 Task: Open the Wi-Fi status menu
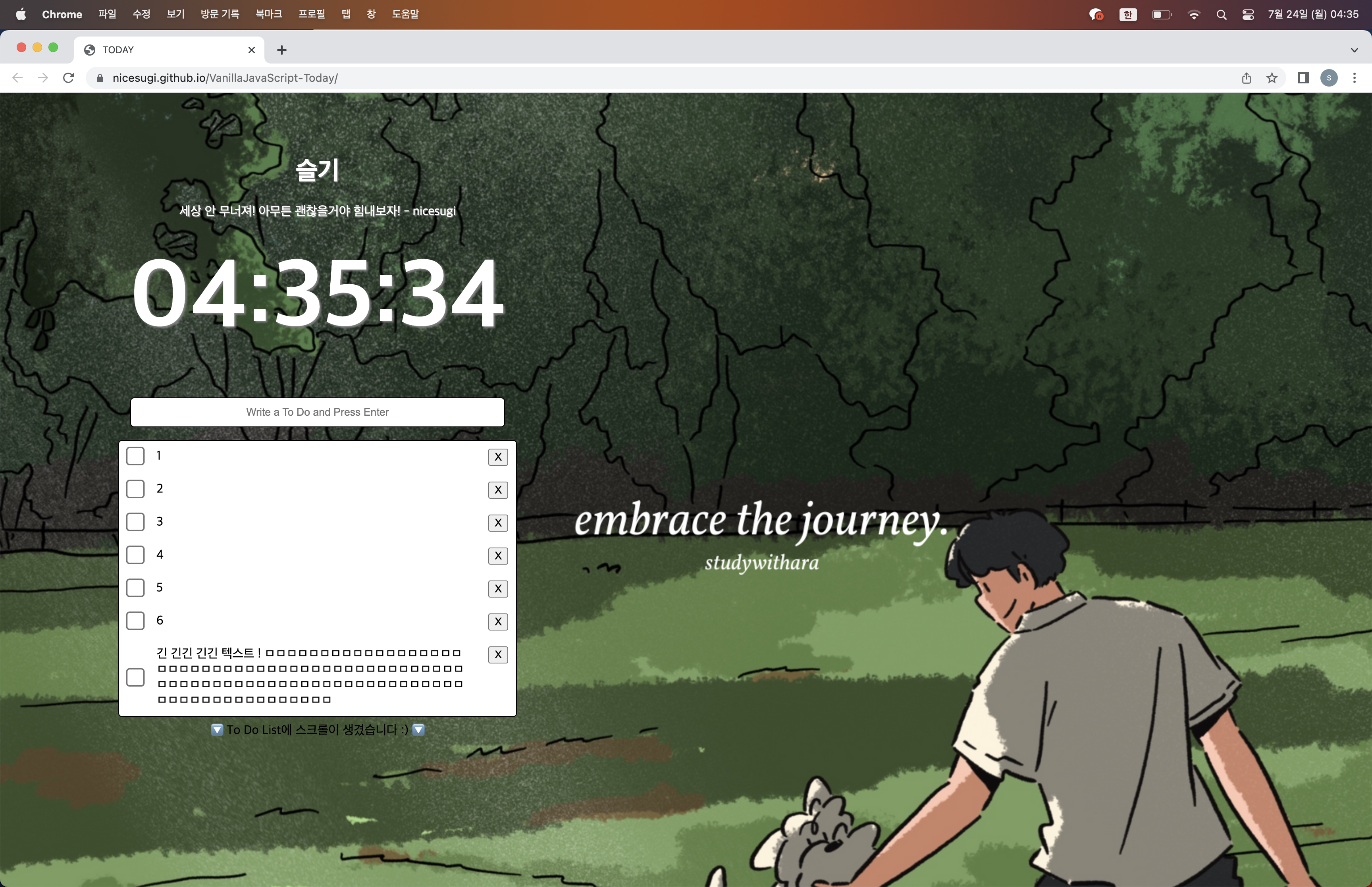tap(1194, 15)
